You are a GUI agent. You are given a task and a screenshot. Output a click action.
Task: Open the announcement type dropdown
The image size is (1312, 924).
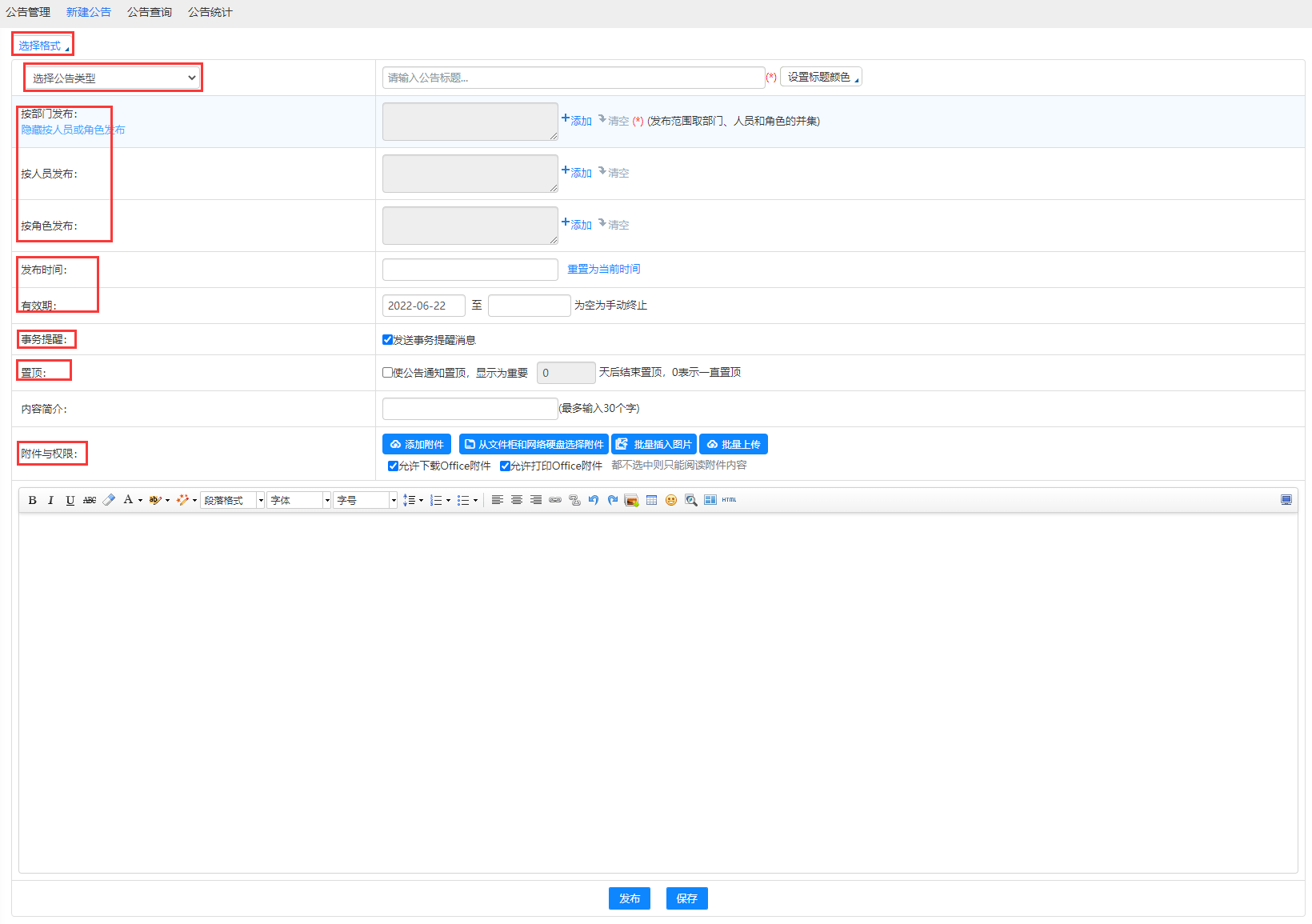click(113, 78)
